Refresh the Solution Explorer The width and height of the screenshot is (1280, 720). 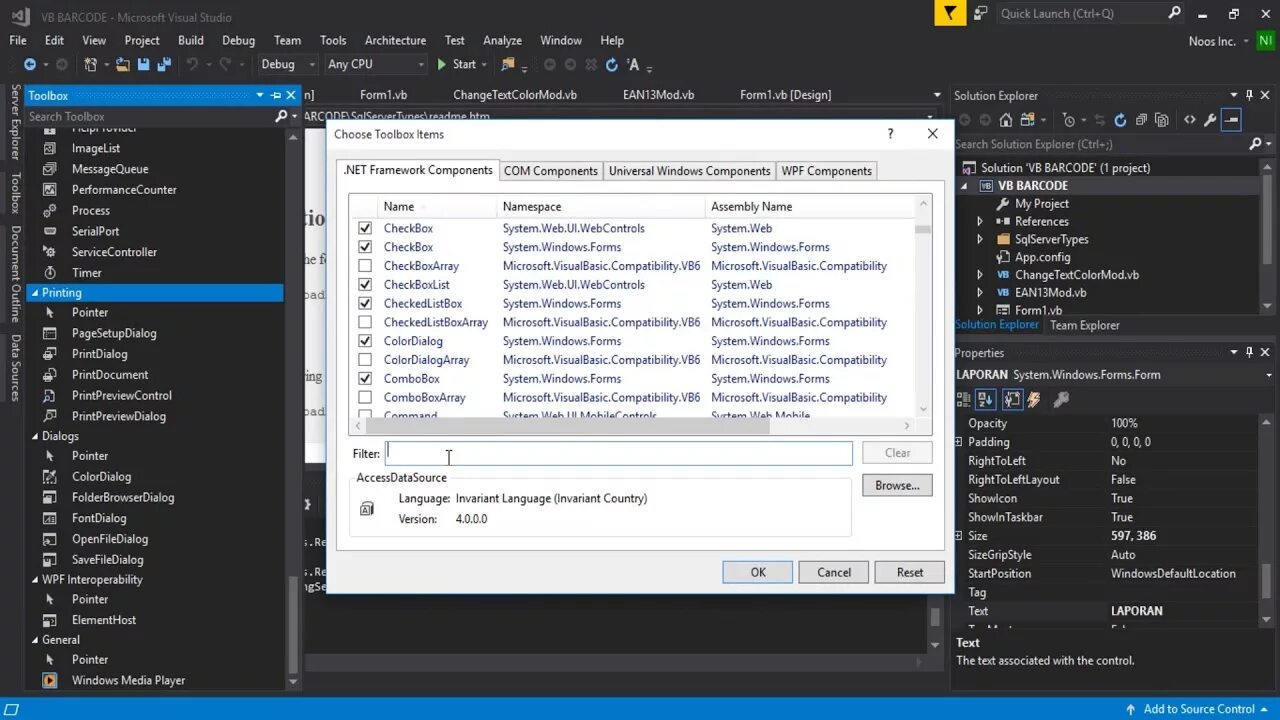(x=1119, y=119)
